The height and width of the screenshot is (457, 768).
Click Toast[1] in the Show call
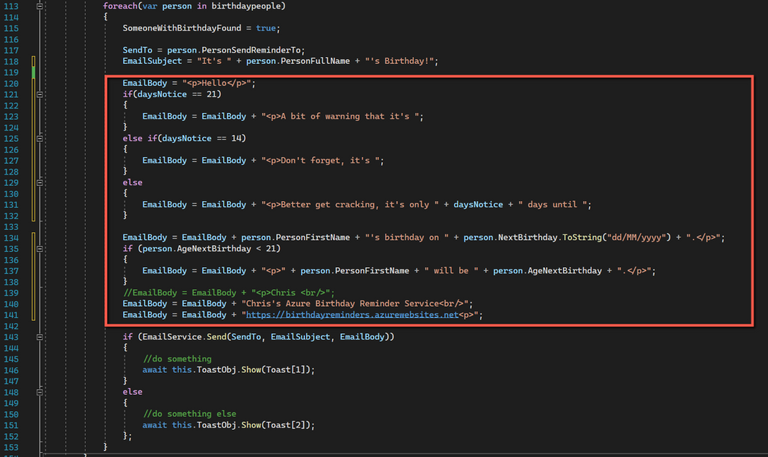(290, 369)
